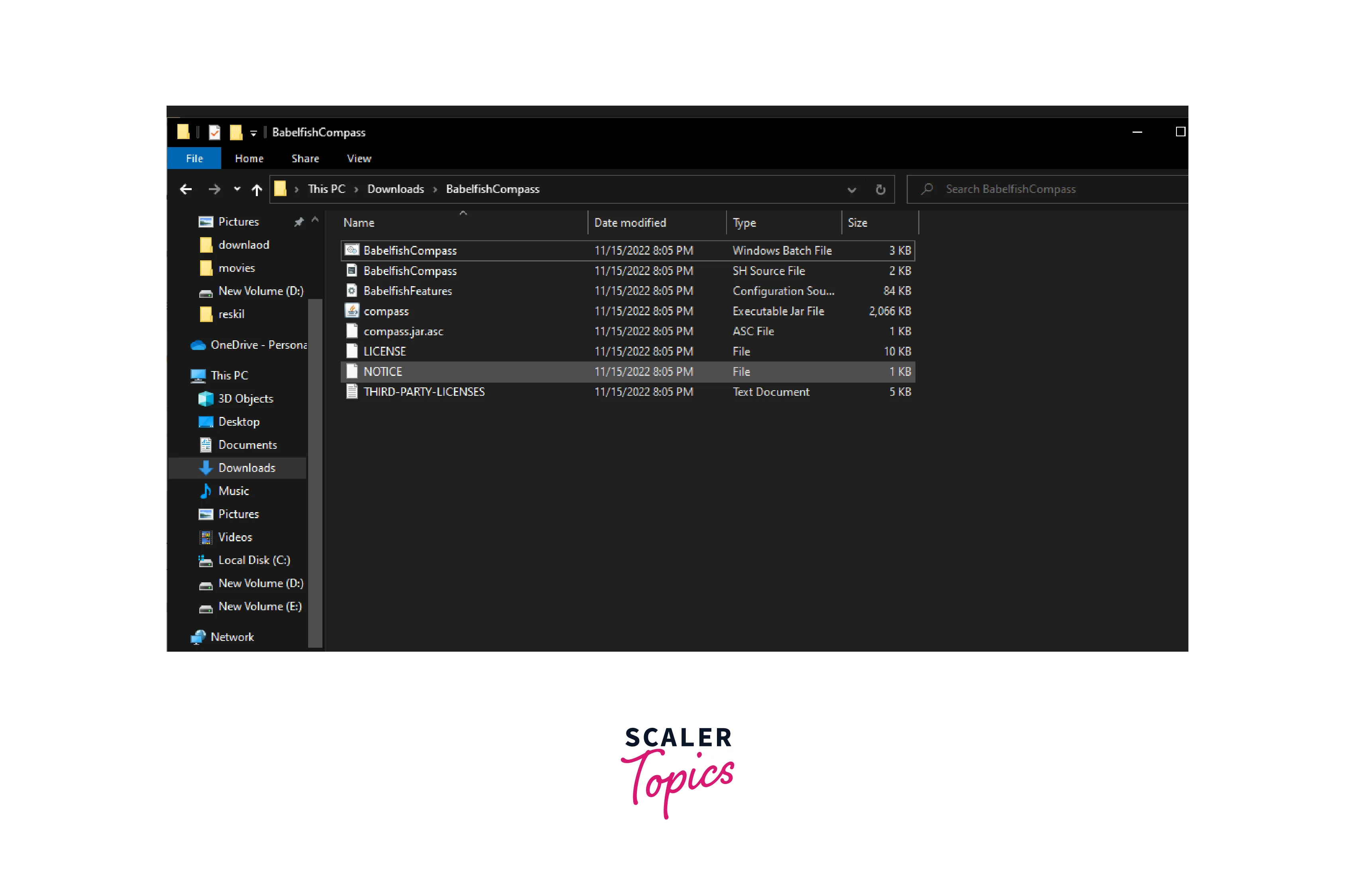1355x896 pixels.
Task: Click the compass Executable Jar File icon
Action: 352,311
